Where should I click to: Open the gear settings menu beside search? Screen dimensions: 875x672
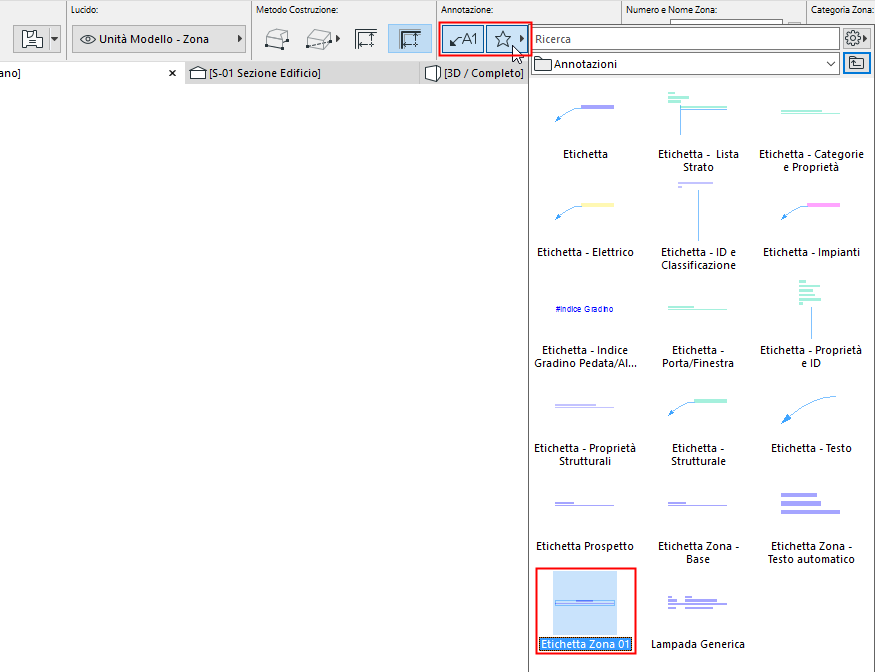(x=856, y=39)
